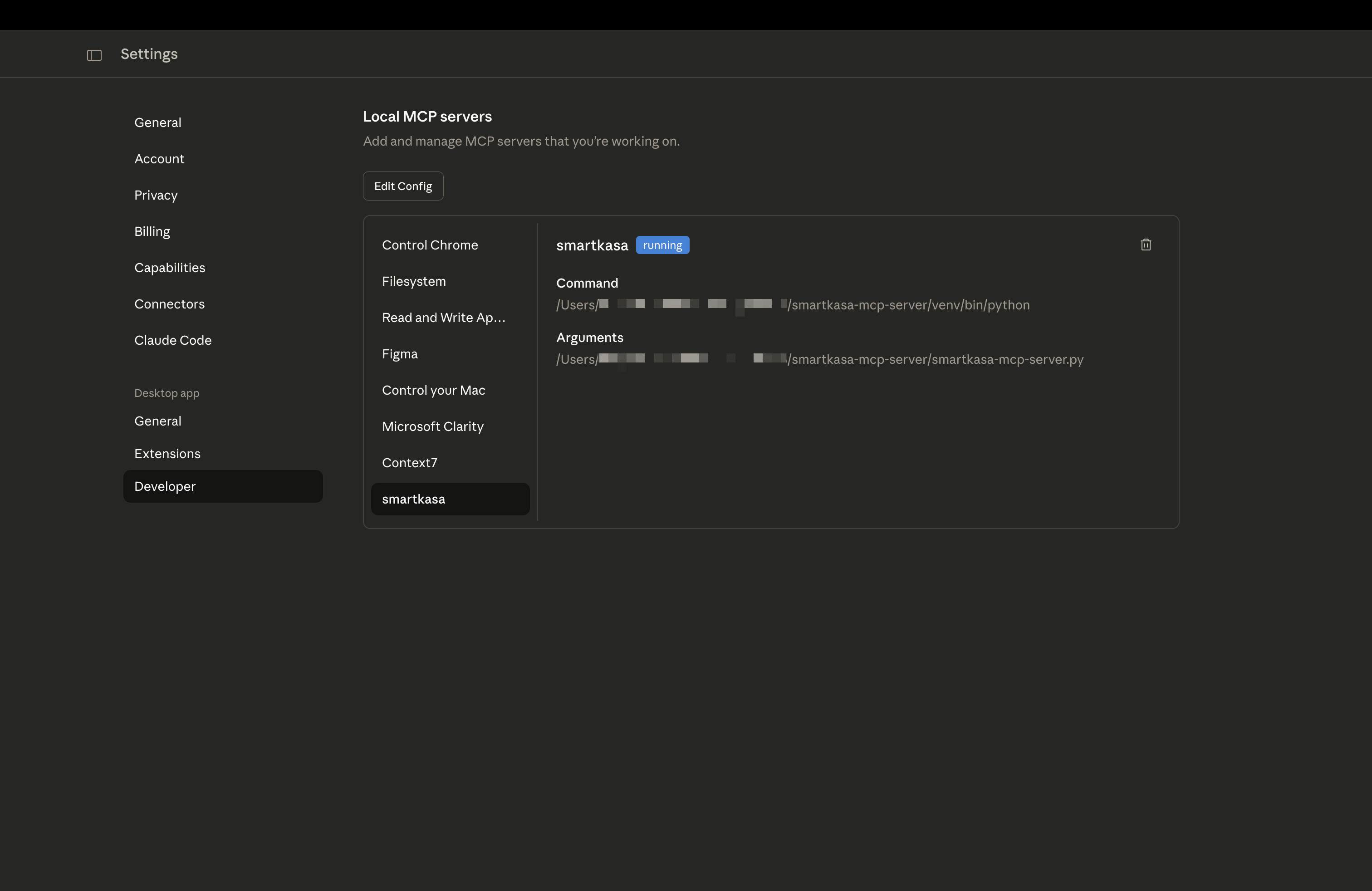Open Claude Code settings
Image resolution: width=1372 pixels, height=891 pixels.
click(173, 341)
